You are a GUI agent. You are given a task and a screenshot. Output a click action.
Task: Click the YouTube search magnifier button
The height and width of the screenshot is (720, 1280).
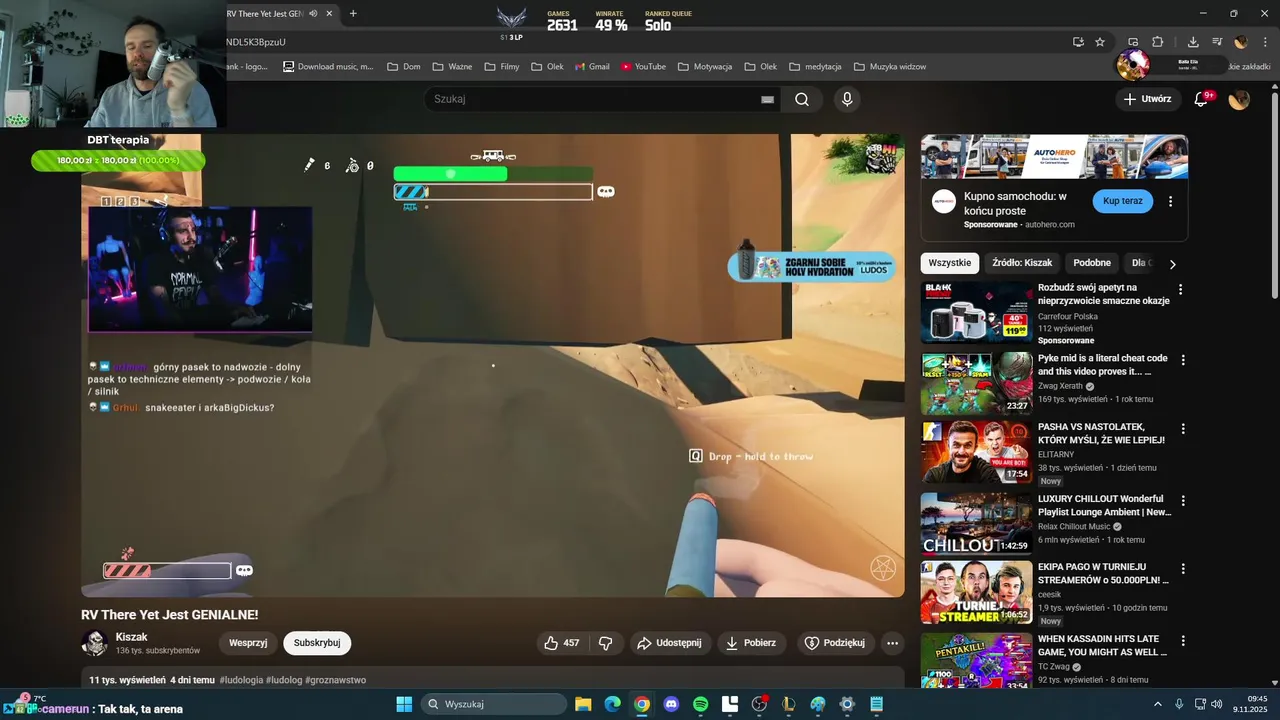point(802,99)
